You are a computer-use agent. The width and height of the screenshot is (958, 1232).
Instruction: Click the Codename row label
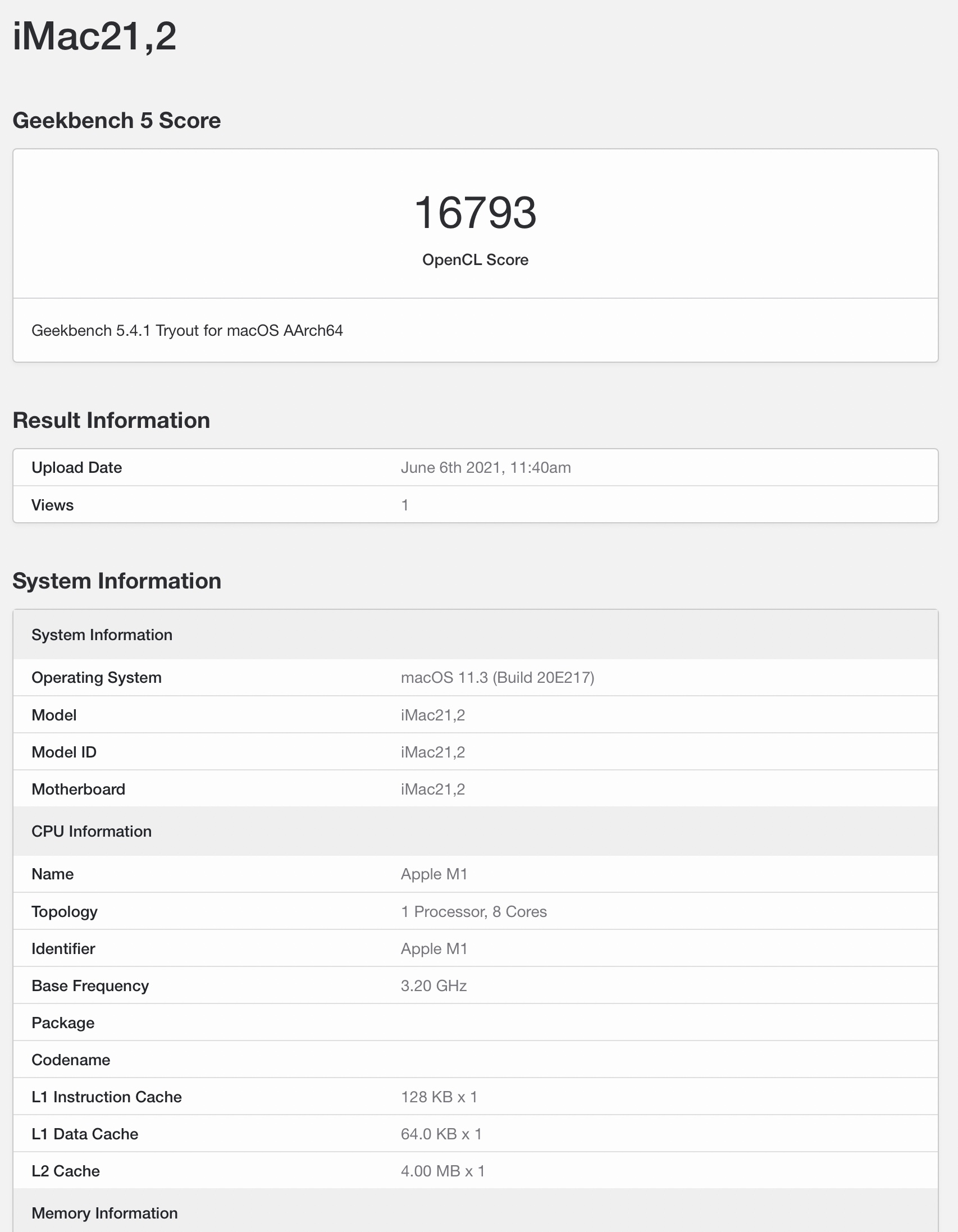tap(71, 1060)
